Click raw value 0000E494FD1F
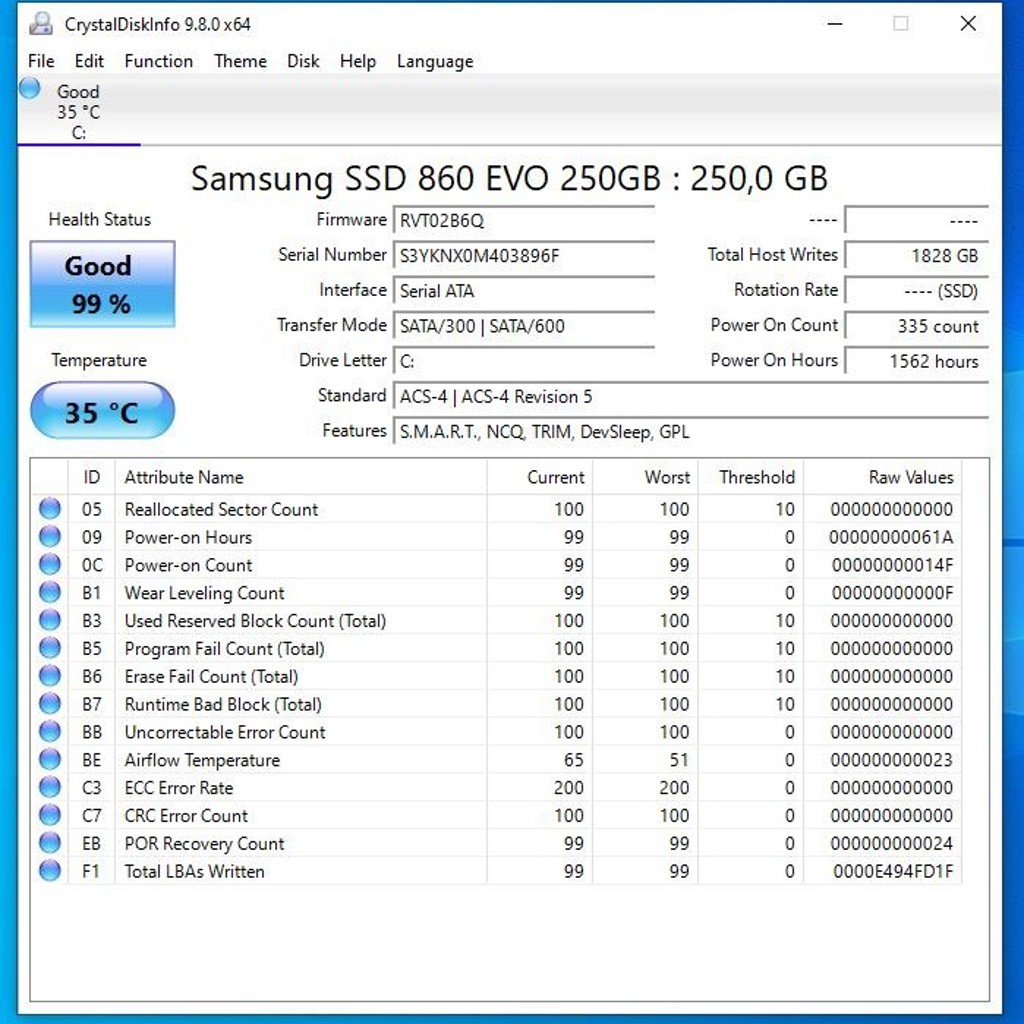This screenshot has width=1024, height=1024. pyautogui.click(x=893, y=872)
